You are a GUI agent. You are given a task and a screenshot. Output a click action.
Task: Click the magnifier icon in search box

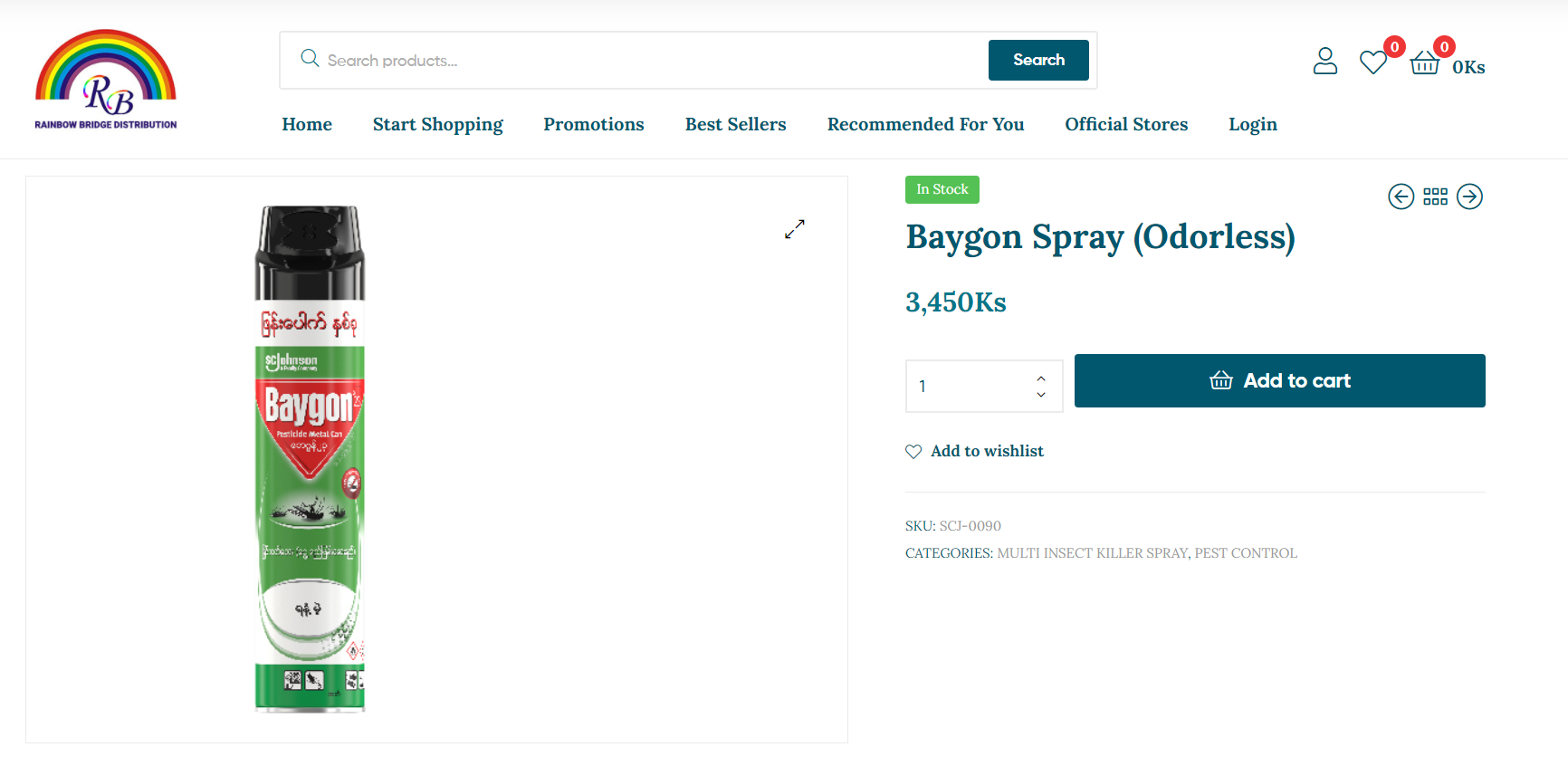click(x=310, y=58)
